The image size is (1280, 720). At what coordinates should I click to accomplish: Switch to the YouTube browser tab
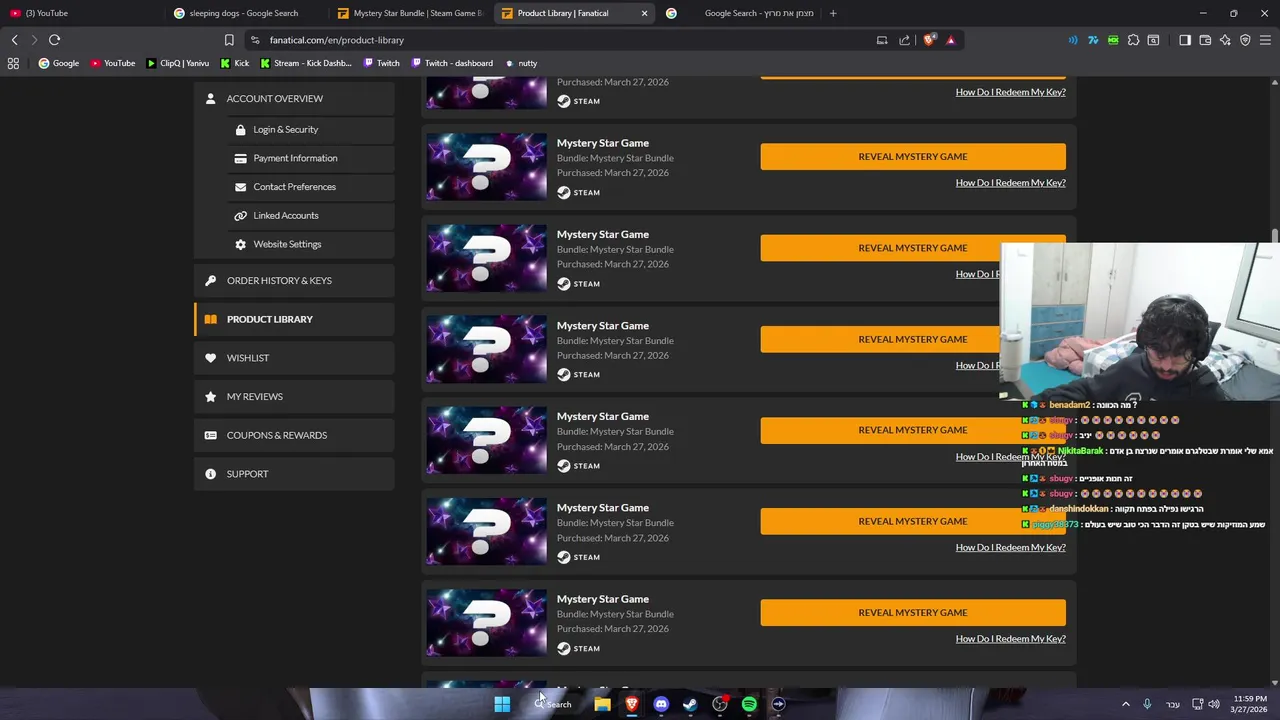(x=80, y=13)
